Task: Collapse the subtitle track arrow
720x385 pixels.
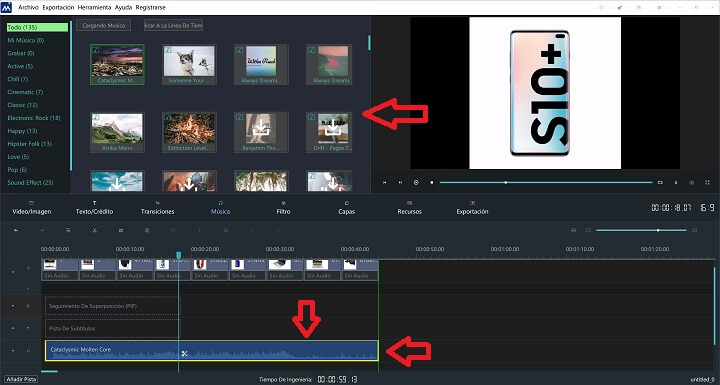Action: [x=13, y=328]
